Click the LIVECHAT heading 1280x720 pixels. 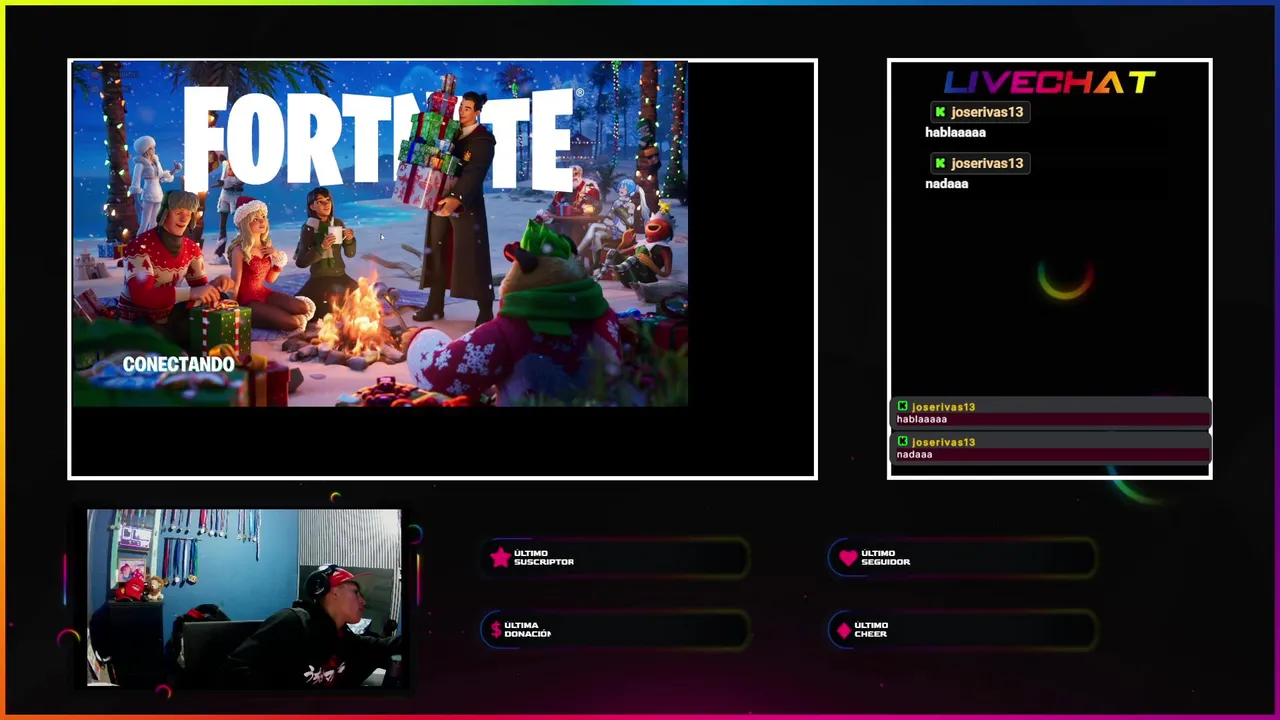[x=1050, y=83]
